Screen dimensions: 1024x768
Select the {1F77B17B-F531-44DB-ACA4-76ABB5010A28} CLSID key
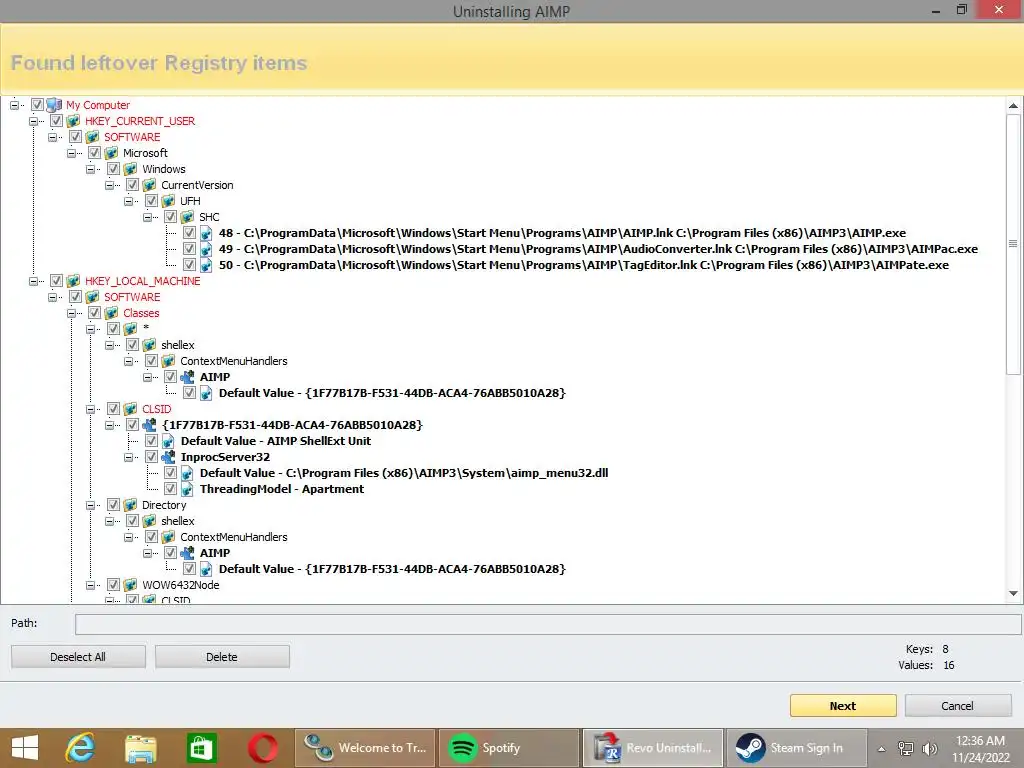pyautogui.click(x=293, y=424)
